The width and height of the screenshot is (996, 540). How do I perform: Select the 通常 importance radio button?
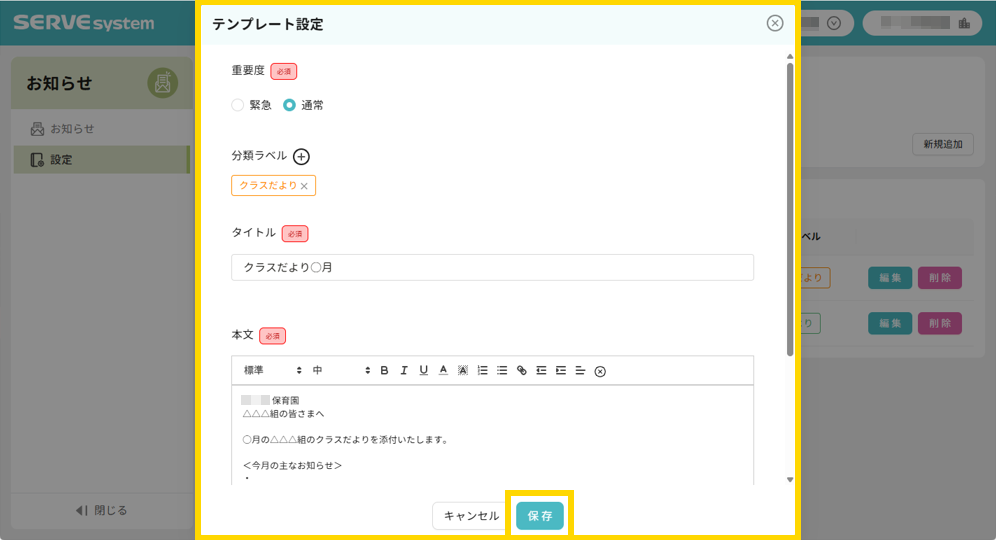click(x=290, y=105)
